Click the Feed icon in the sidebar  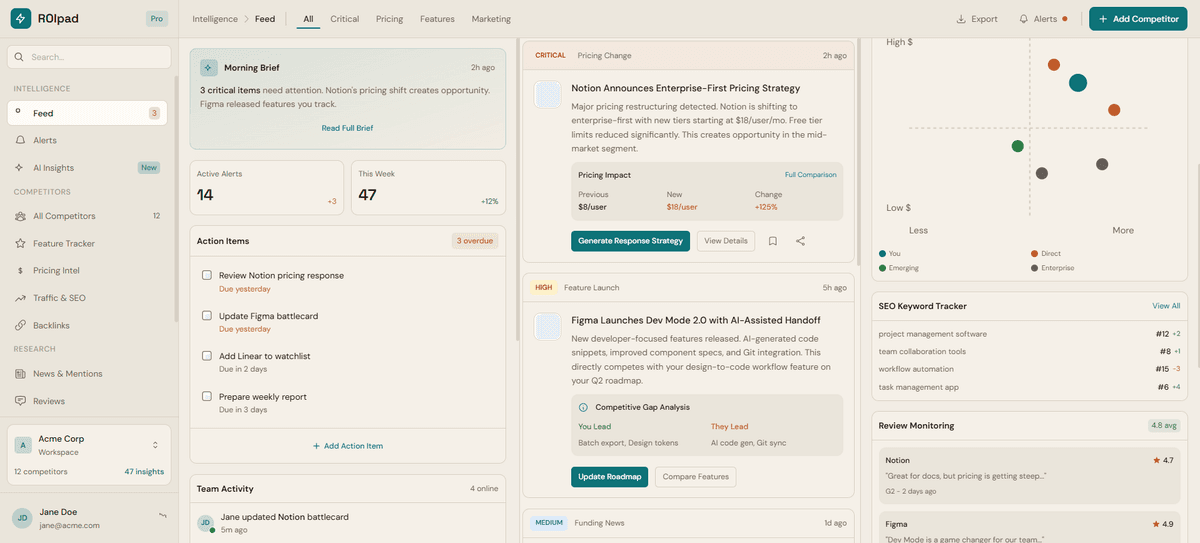coord(20,113)
